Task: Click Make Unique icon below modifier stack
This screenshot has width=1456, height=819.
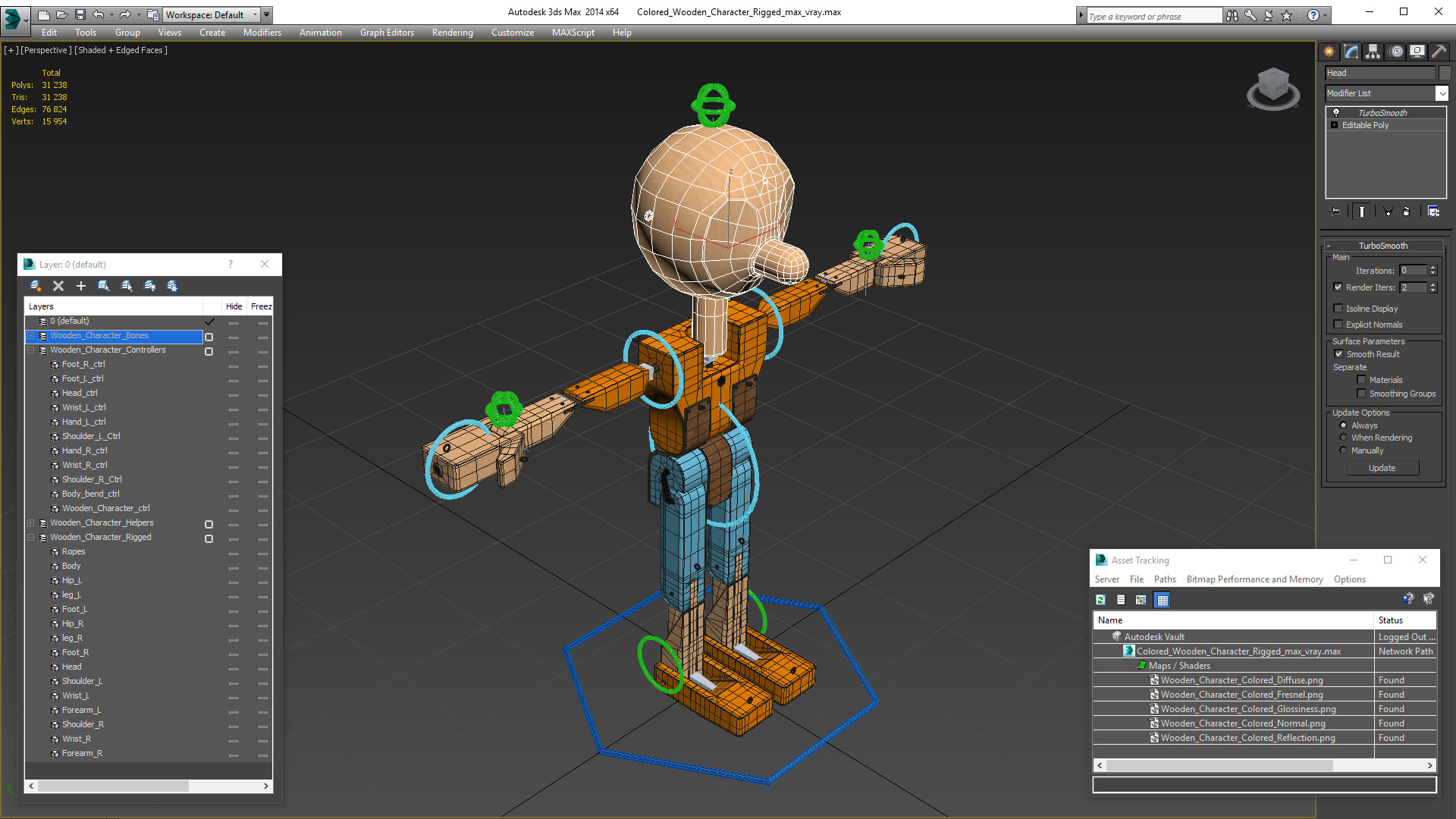Action: [1388, 212]
